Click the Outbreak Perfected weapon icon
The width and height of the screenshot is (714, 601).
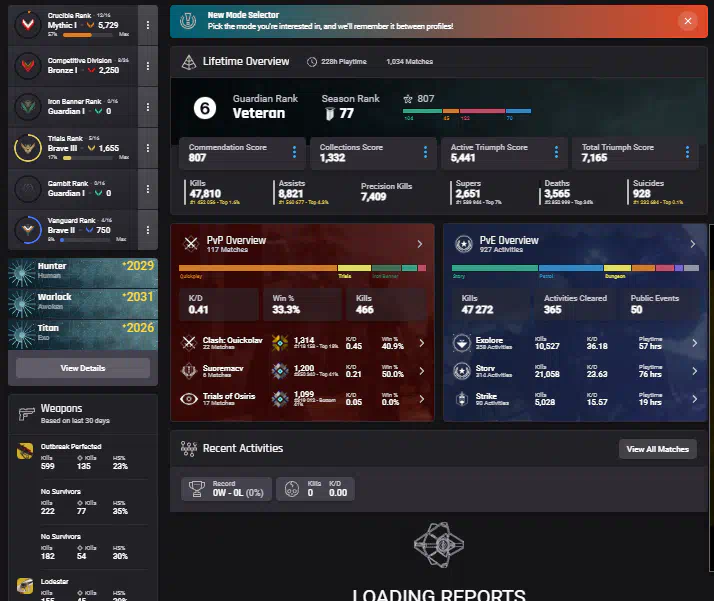click(x=25, y=451)
